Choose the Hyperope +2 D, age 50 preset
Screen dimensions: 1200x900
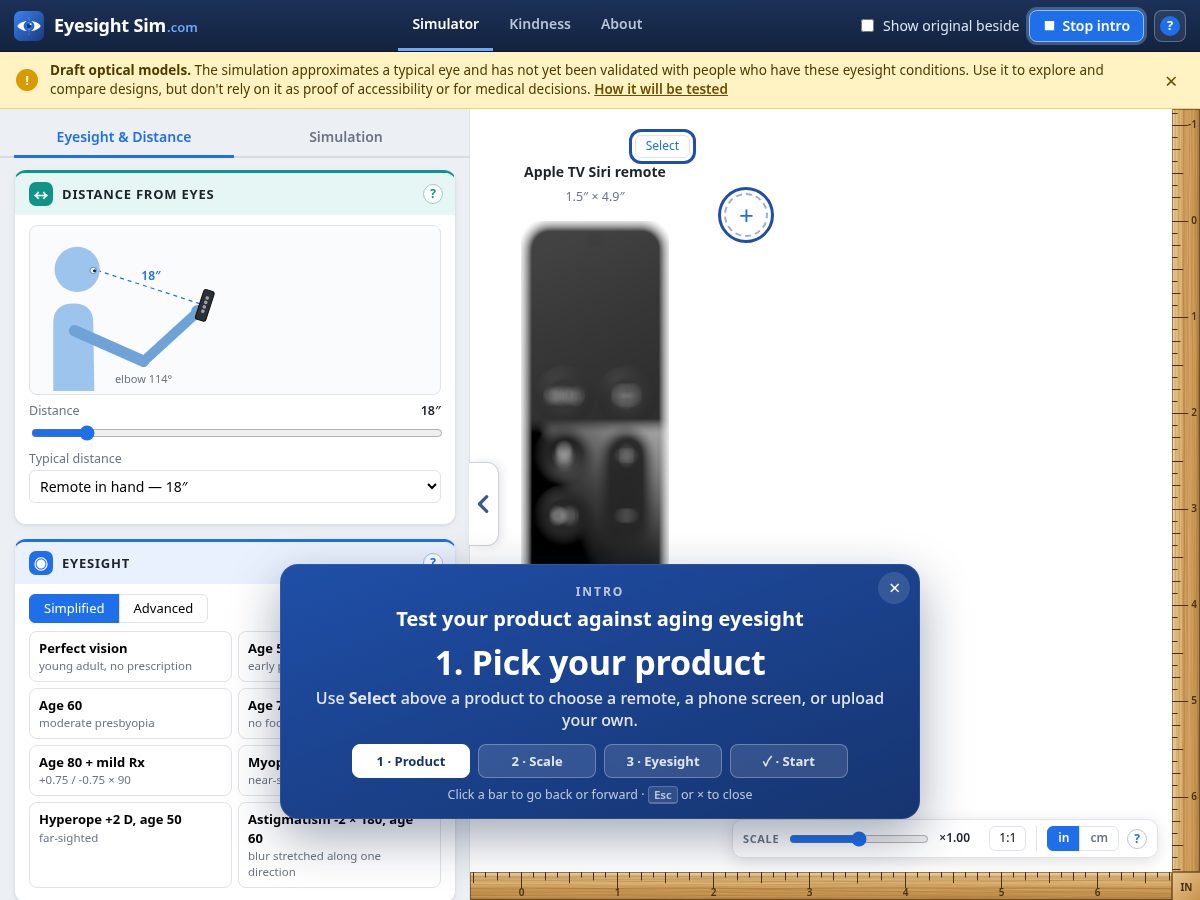coord(130,845)
